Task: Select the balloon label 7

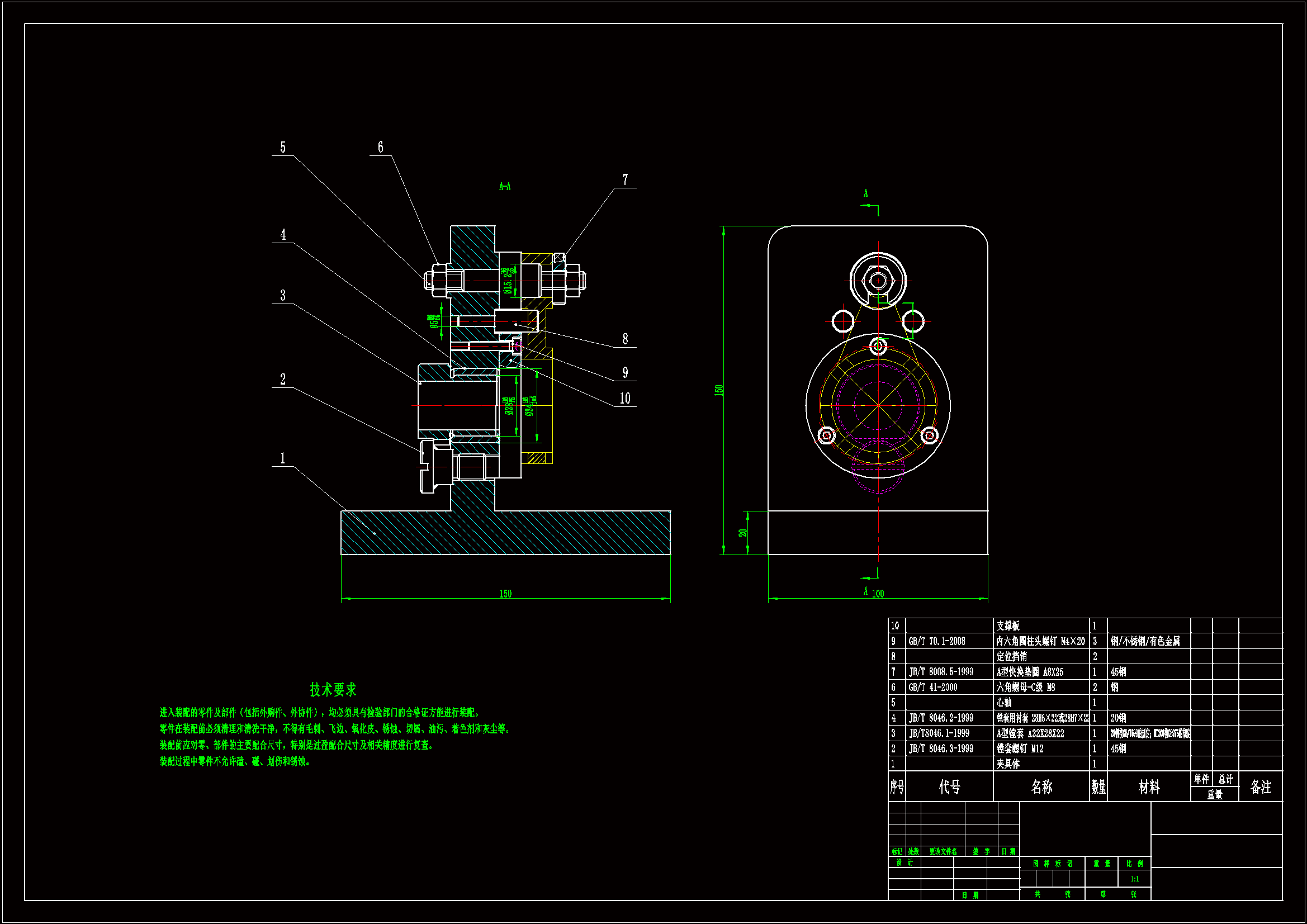Action: [625, 180]
